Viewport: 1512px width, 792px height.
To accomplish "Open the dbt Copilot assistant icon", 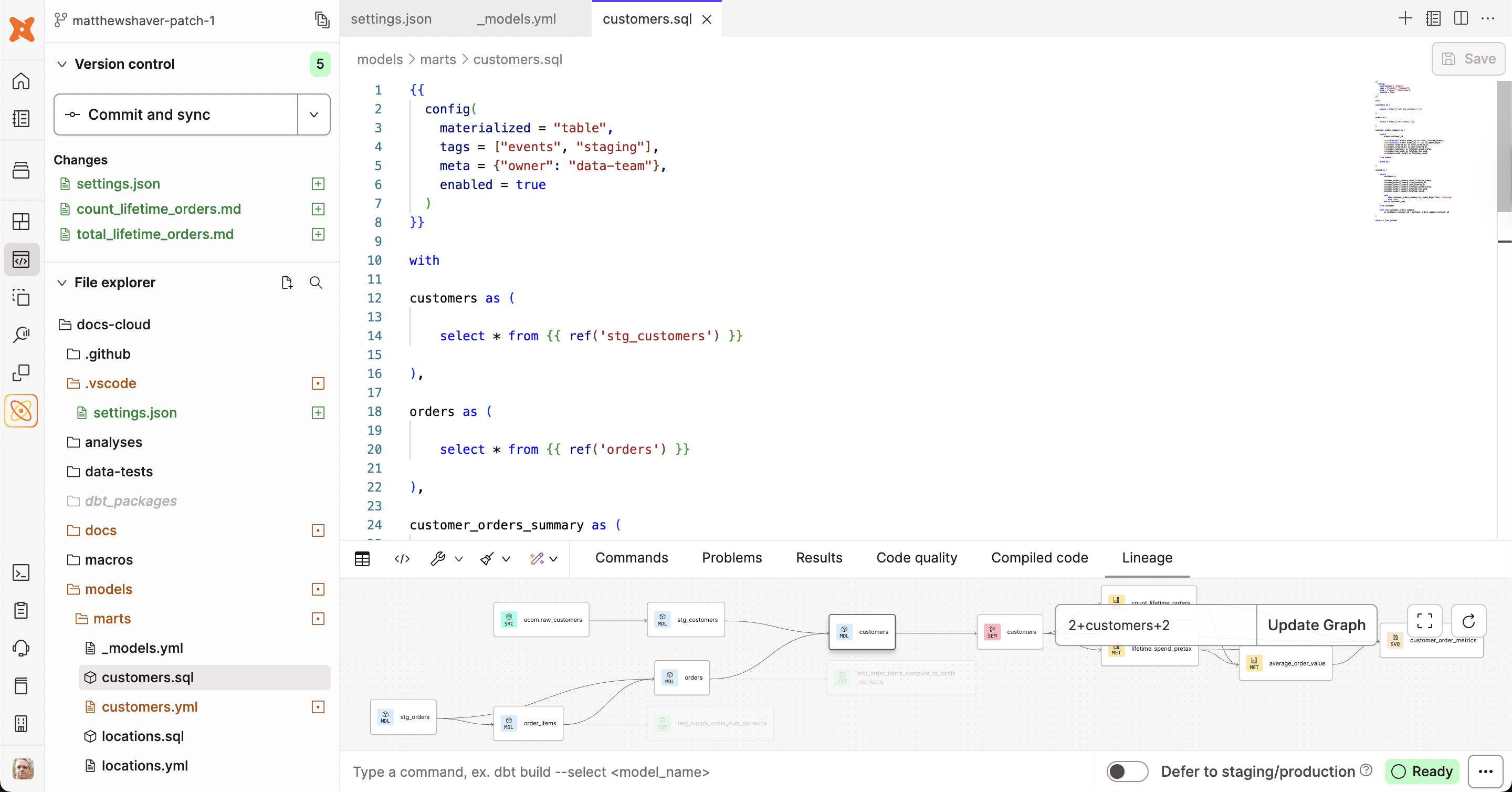I will point(22,411).
